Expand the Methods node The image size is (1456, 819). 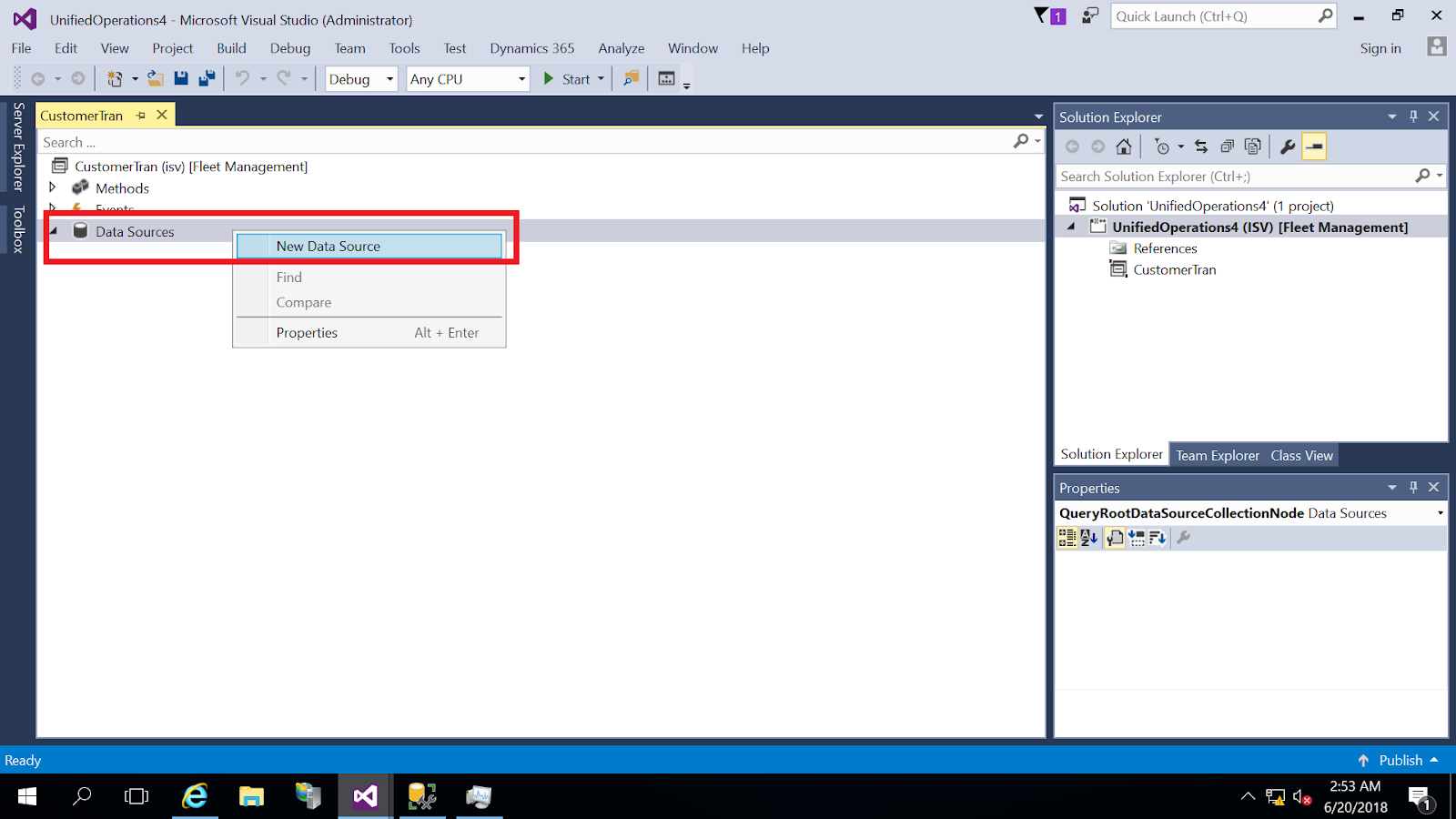53,187
